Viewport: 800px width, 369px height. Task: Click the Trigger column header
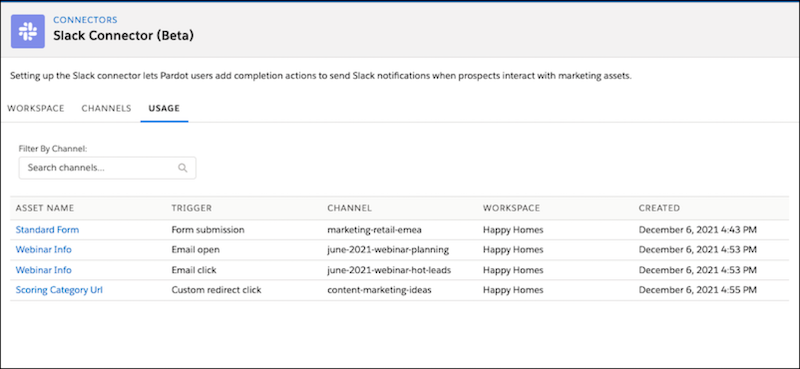click(x=192, y=208)
